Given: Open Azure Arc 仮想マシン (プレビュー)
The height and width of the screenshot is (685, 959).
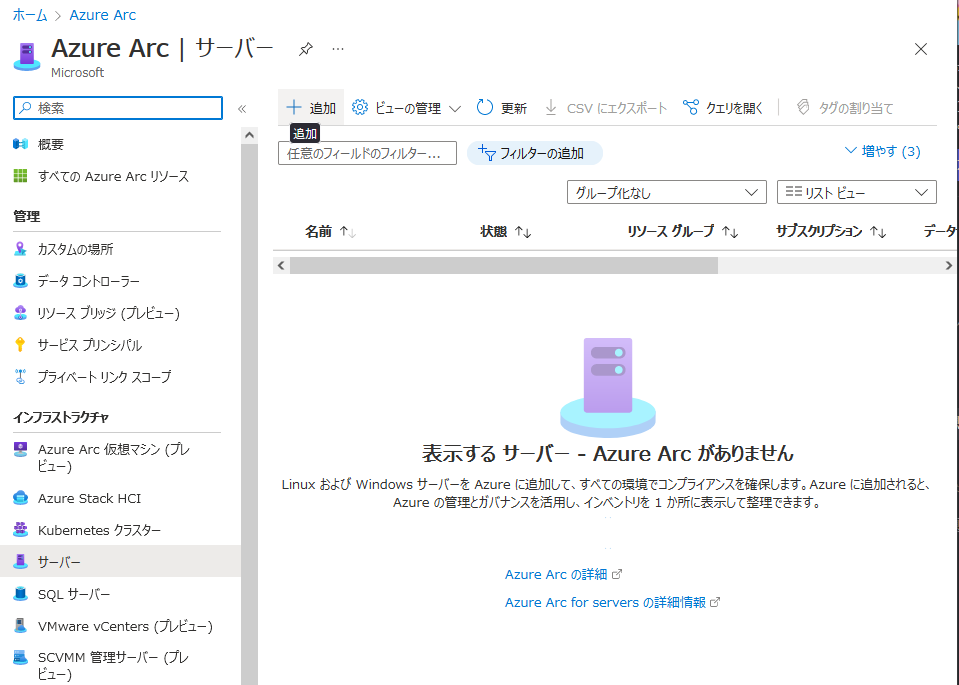Looking at the screenshot, I should 116,457.
